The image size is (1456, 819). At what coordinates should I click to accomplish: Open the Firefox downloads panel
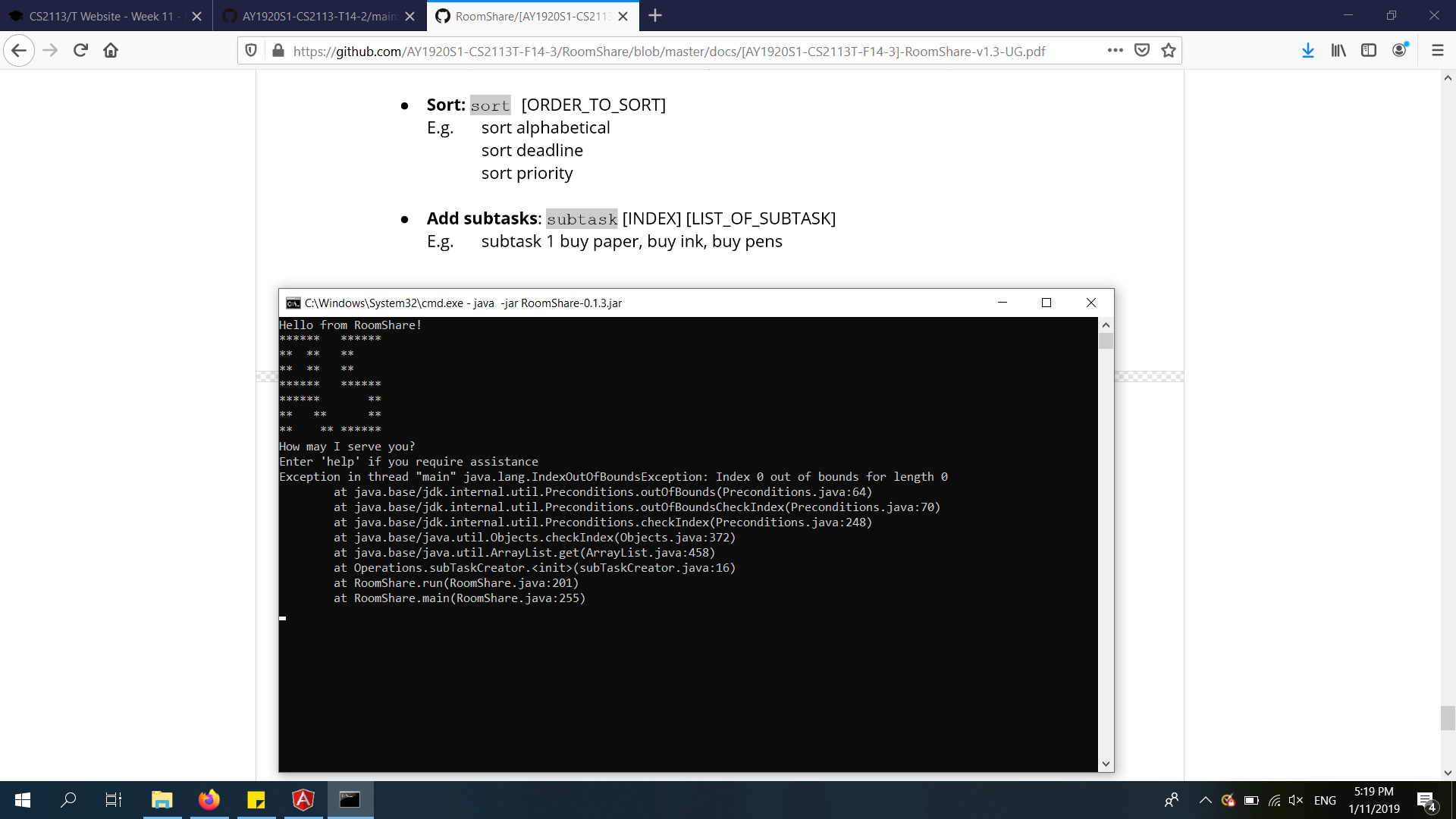click(x=1307, y=51)
